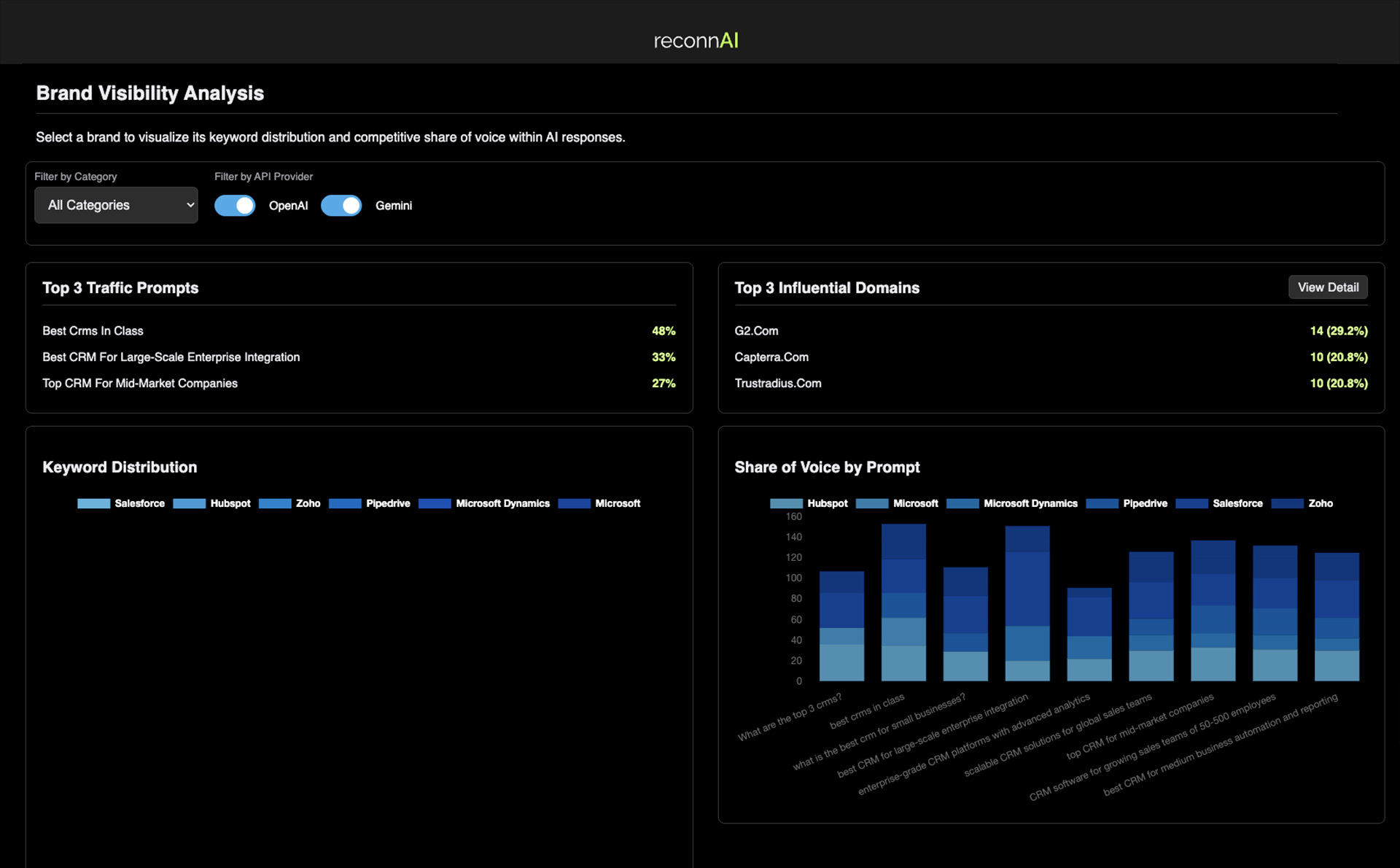Click the Filter by Category label
The width and height of the screenshot is (1400, 868).
[x=76, y=177]
